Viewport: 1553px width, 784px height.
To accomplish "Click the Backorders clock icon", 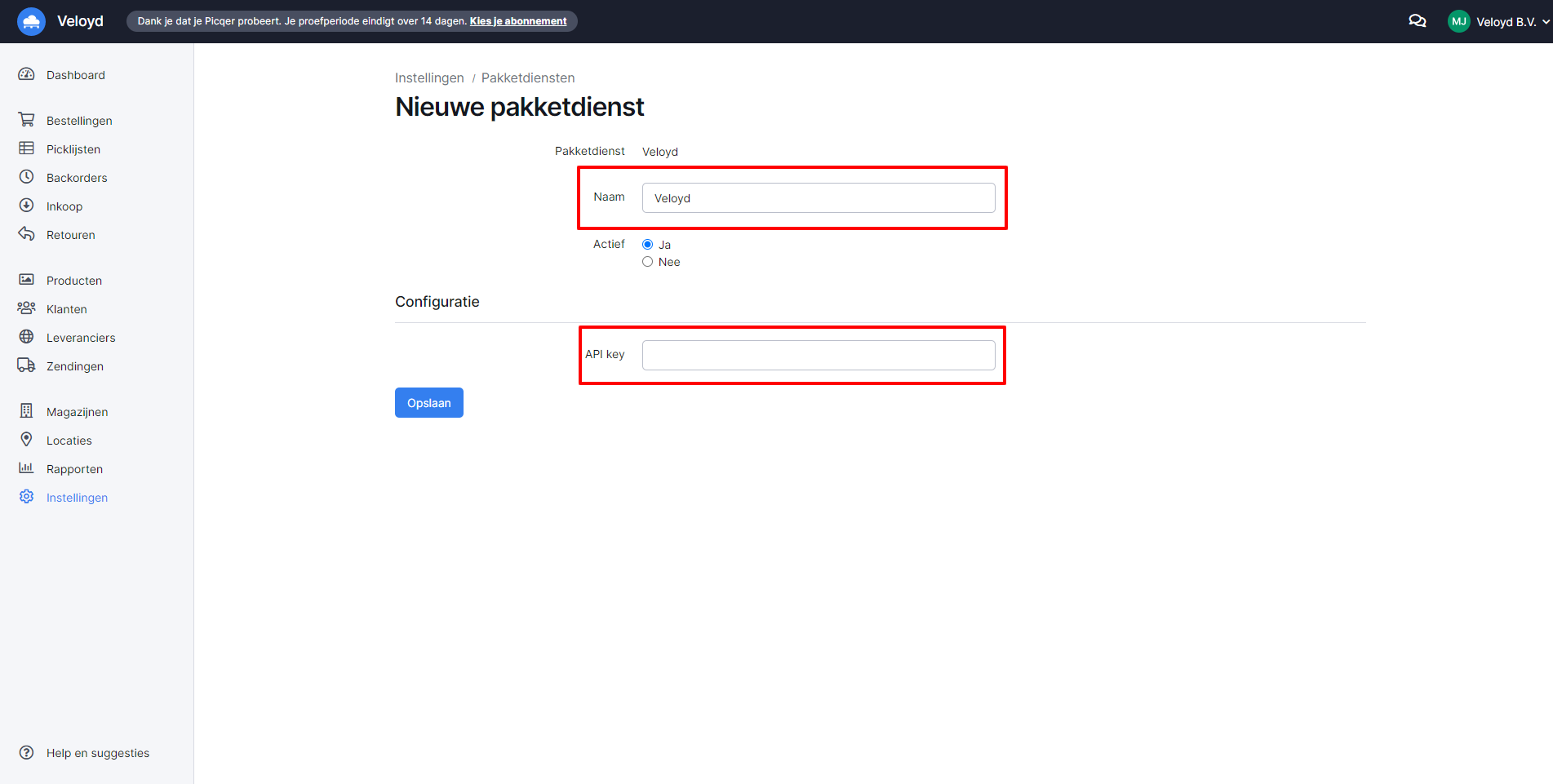I will [26, 177].
